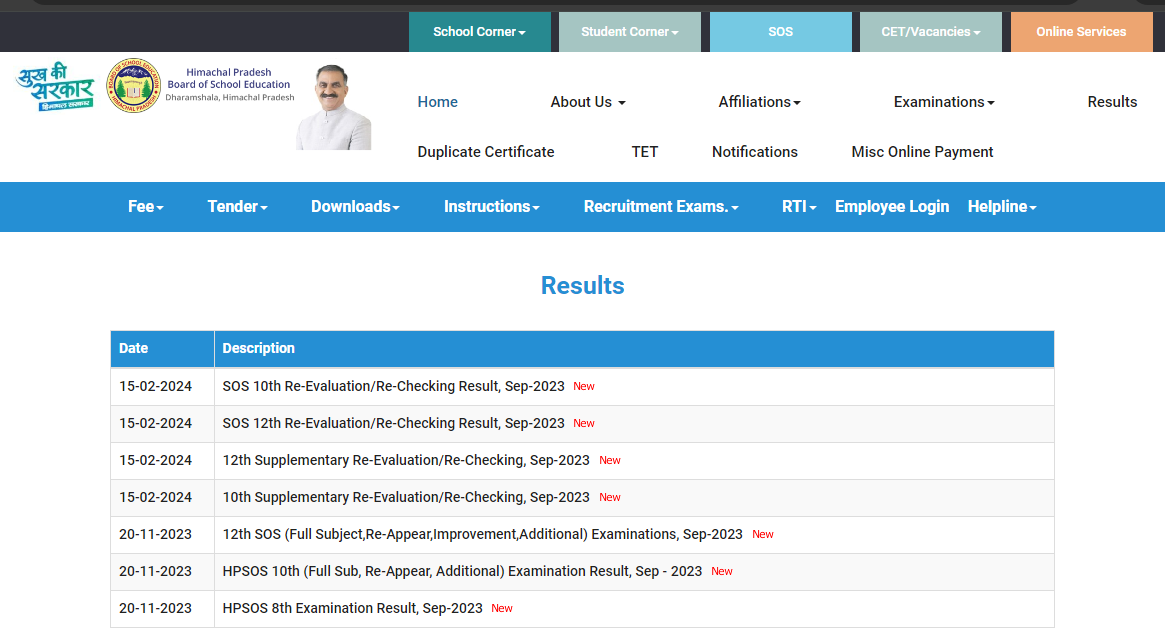The width and height of the screenshot is (1165, 628).
Task: Go to the Home page
Action: coord(438,102)
